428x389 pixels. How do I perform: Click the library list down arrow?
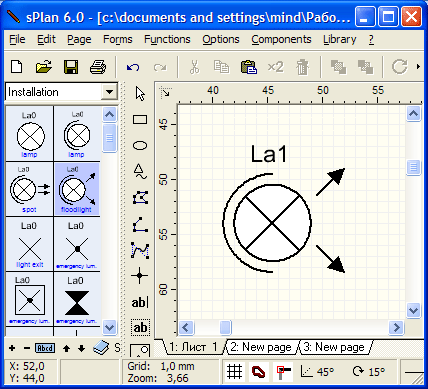coord(109,327)
